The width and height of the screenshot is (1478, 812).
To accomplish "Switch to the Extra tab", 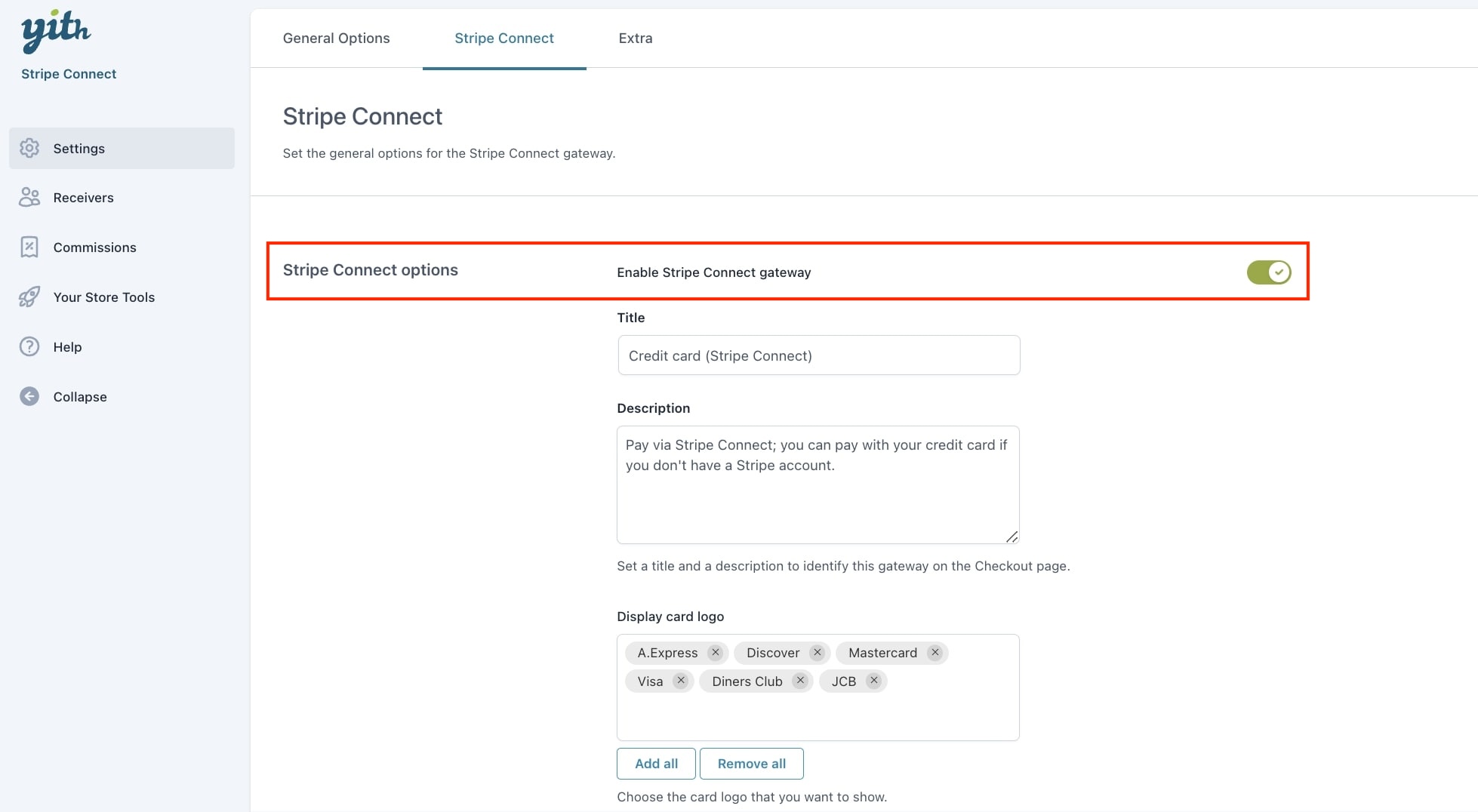I will 636,38.
